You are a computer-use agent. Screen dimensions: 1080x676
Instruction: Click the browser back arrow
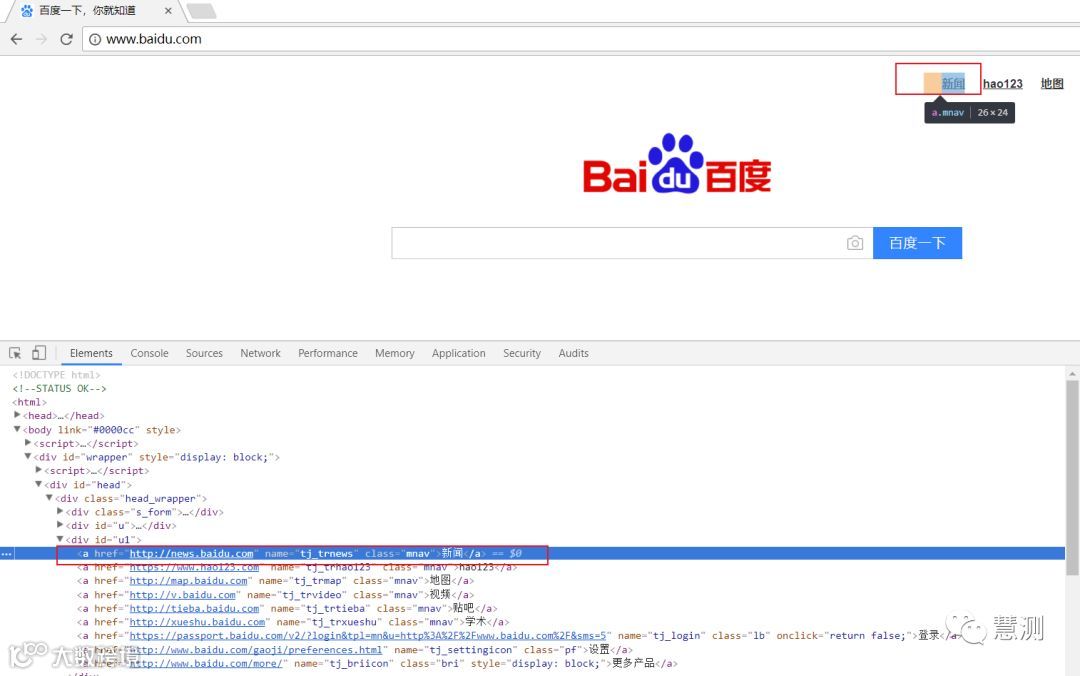17,39
